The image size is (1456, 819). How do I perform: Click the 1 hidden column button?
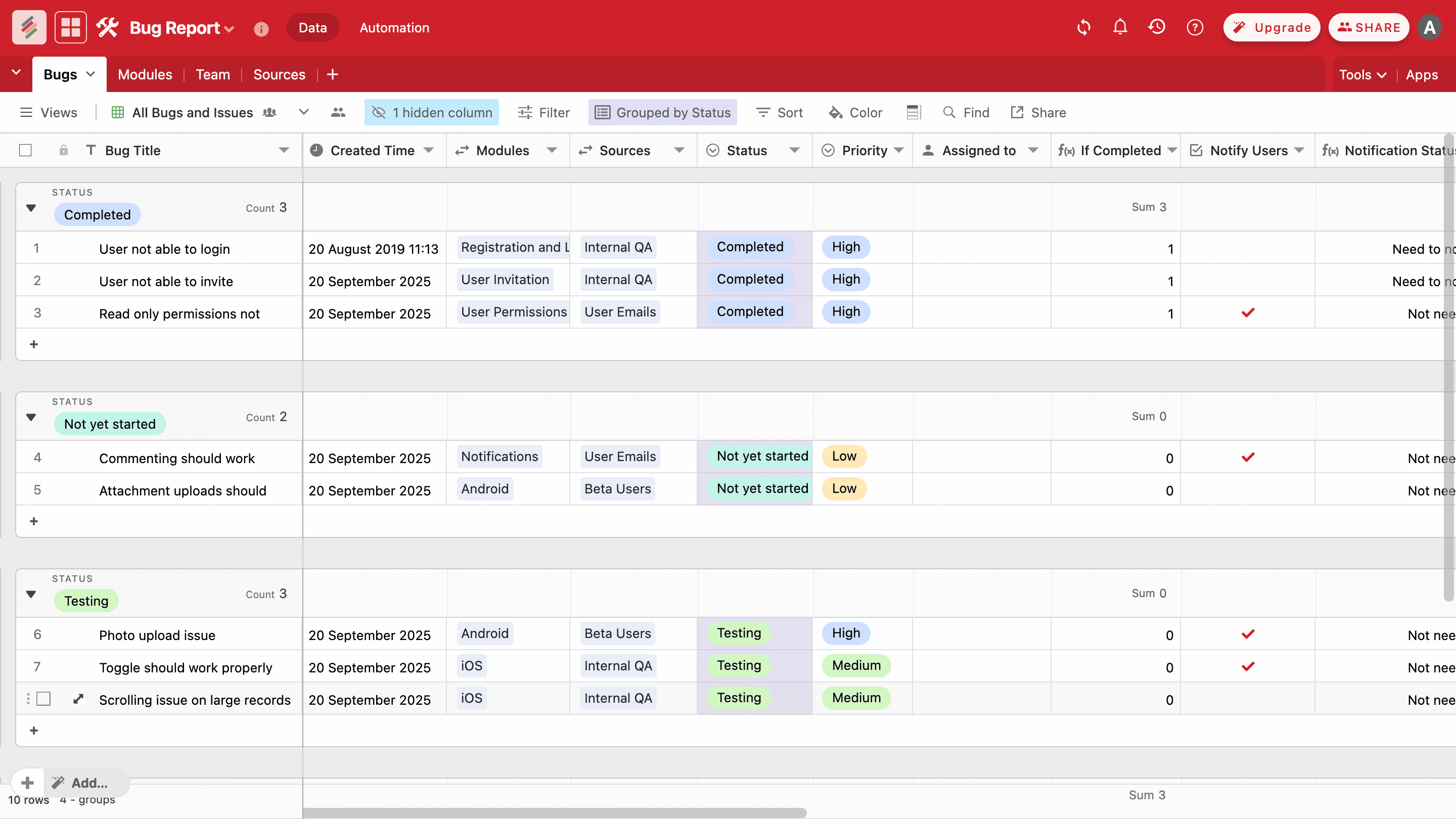[x=432, y=112]
